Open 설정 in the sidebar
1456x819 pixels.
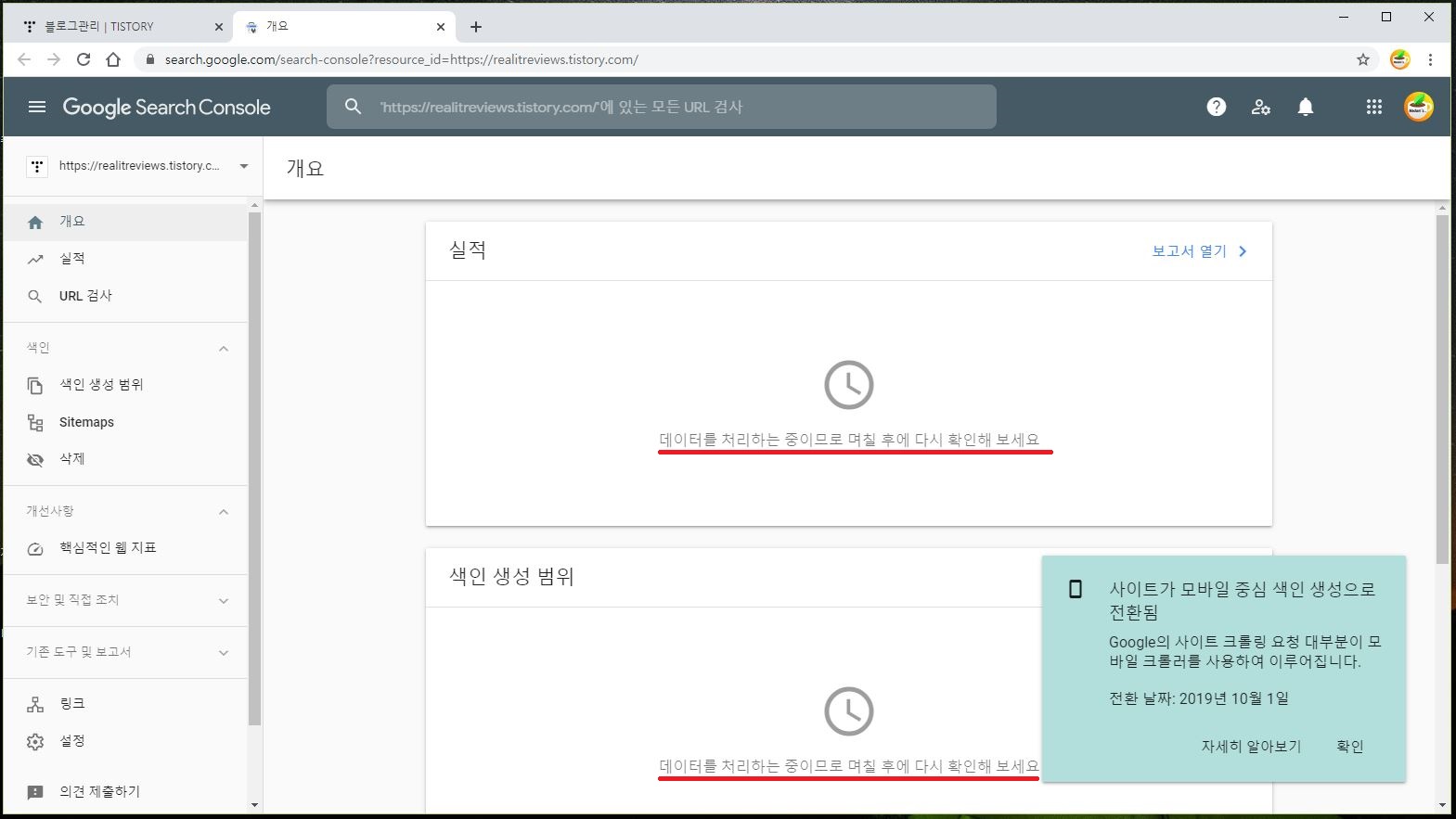point(125,741)
